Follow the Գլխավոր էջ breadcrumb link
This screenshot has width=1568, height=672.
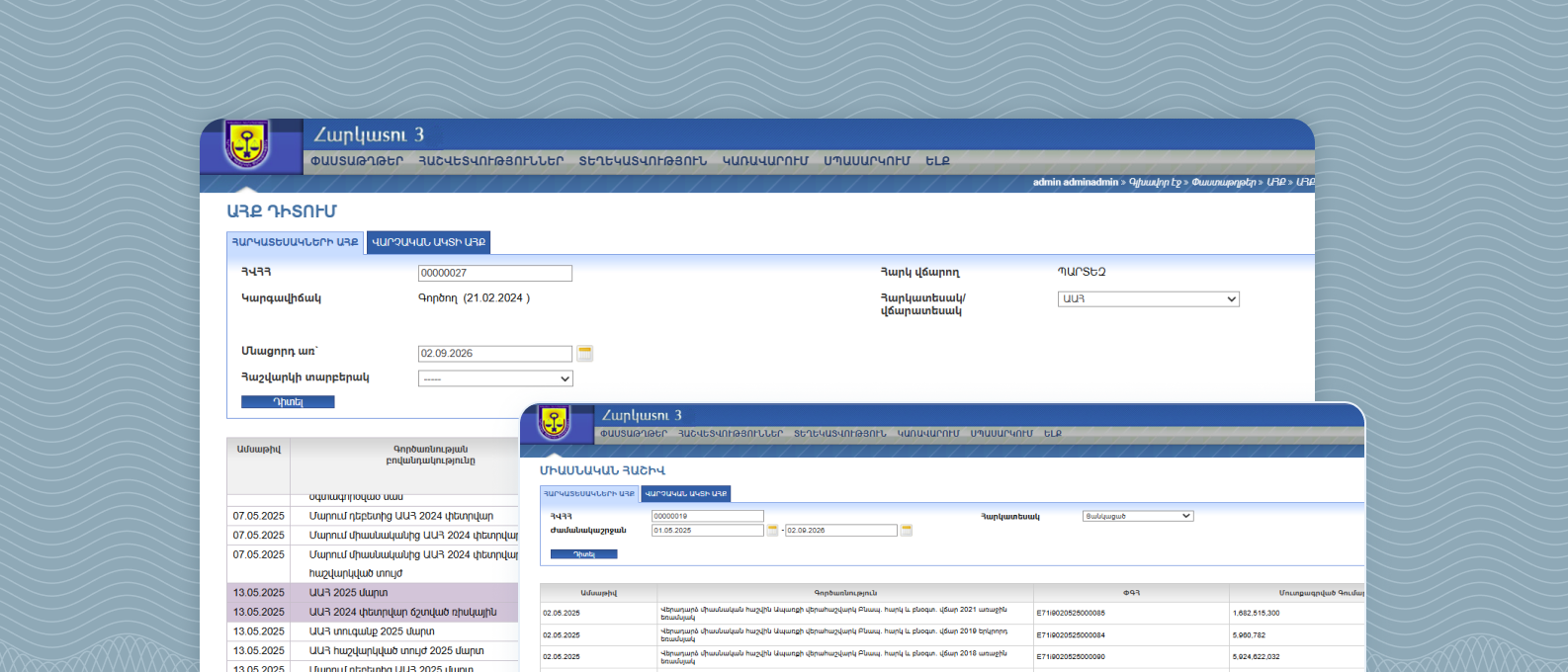pos(1156,183)
